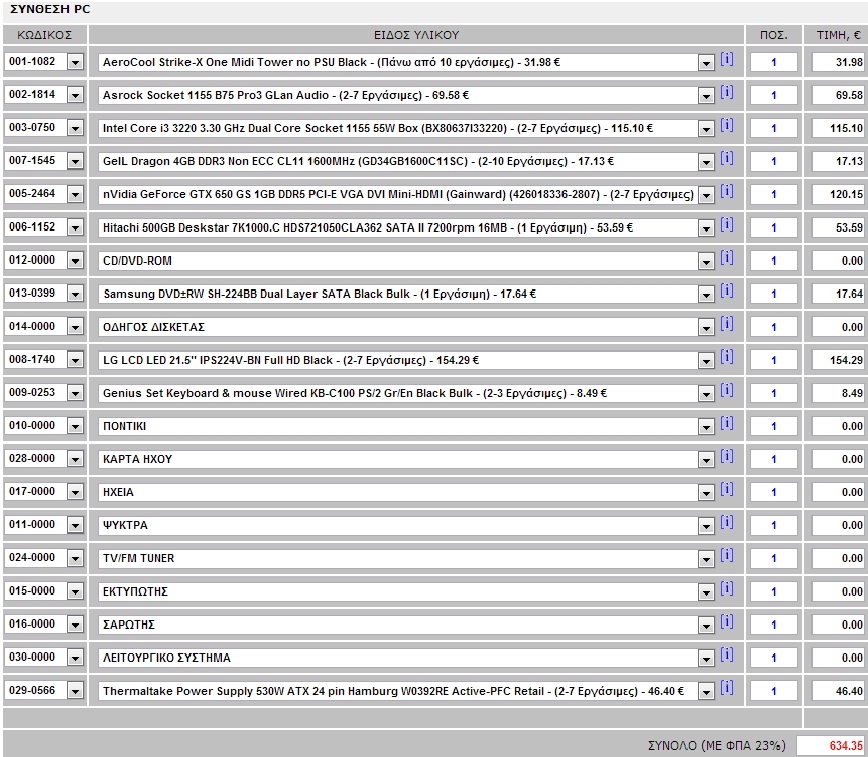Click the ΤΙΜΗ, € column header
The width and height of the screenshot is (868, 757).
point(838,35)
